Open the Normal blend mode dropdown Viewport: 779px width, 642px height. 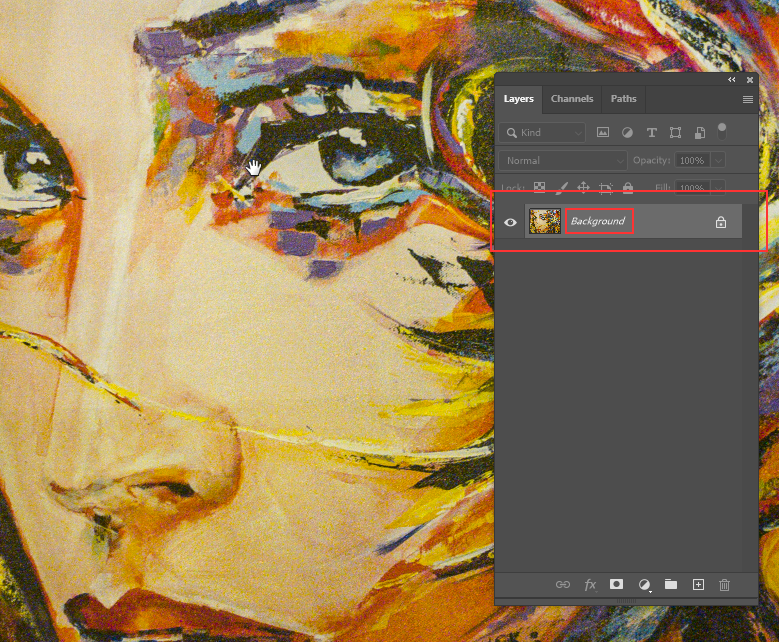coord(562,160)
